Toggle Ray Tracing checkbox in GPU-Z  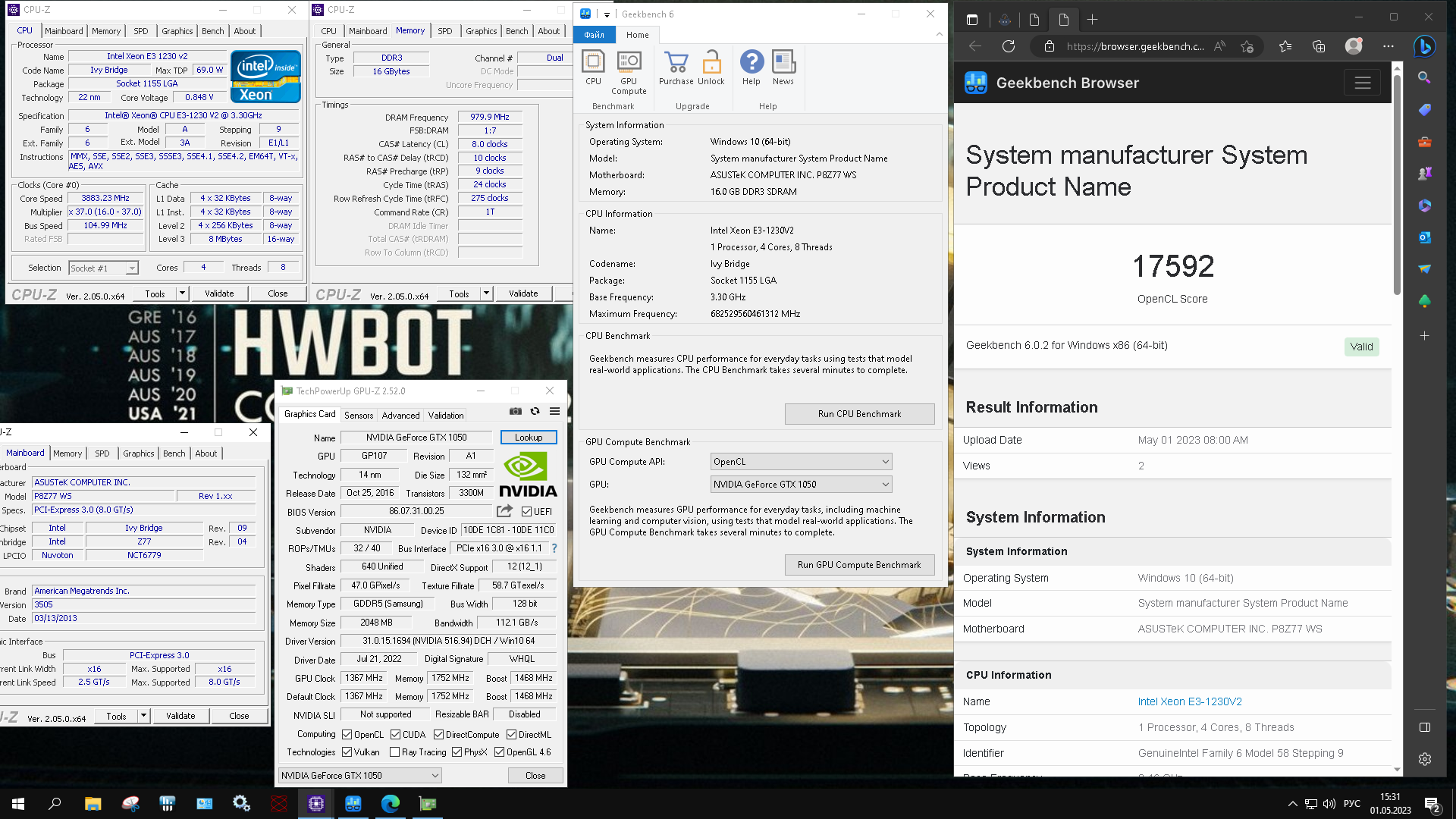pos(394,752)
